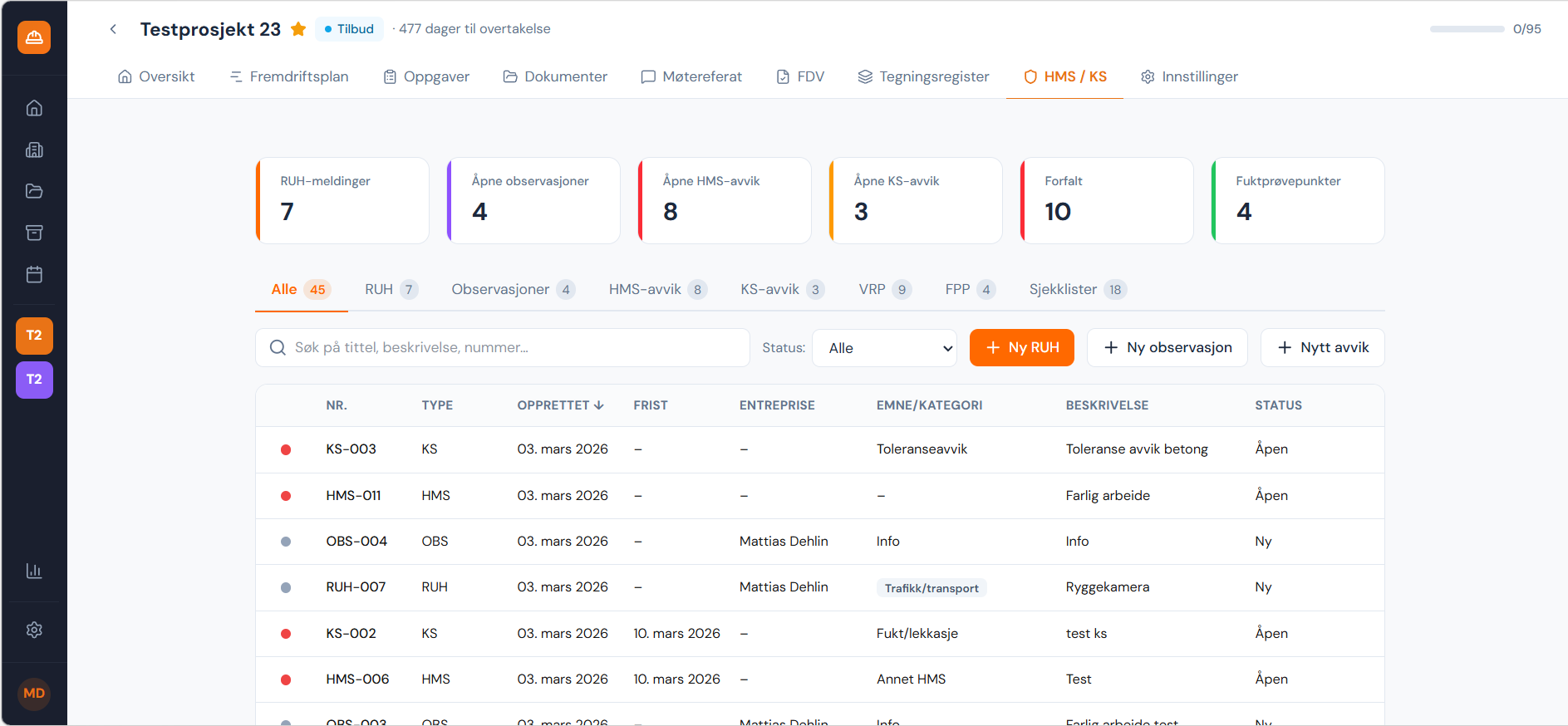This screenshot has width=1568, height=726.
Task: Click the orange hard hat app logo
Action: [34, 37]
